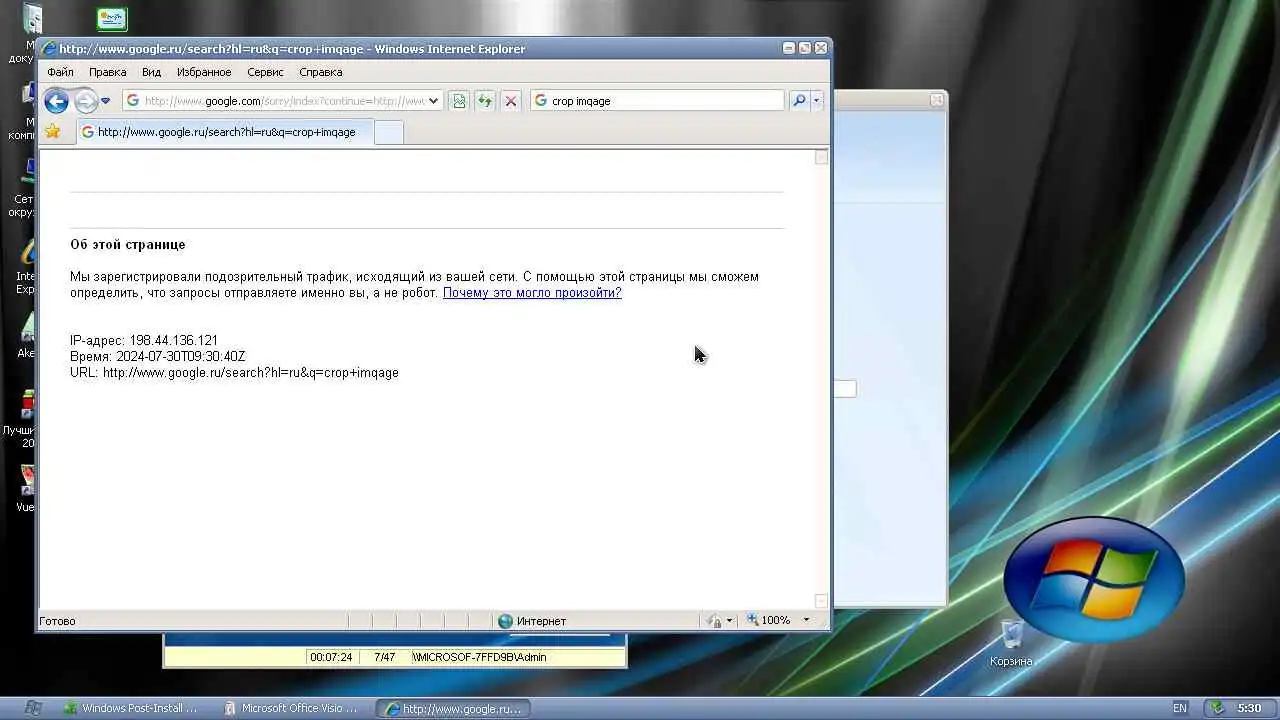Click the 7/47 progress counter cell

coord(384,657)
